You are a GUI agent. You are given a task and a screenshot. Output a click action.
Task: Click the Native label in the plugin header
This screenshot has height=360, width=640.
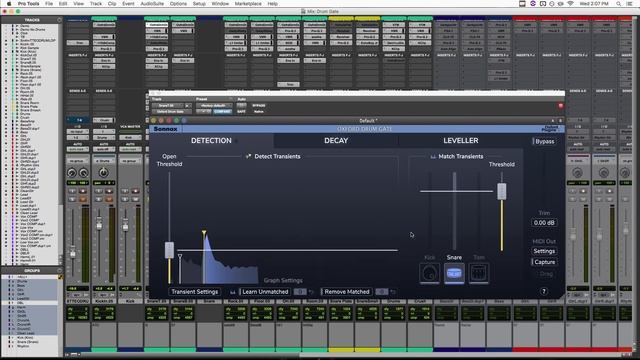pyautogui.click(x=258, y=111)
